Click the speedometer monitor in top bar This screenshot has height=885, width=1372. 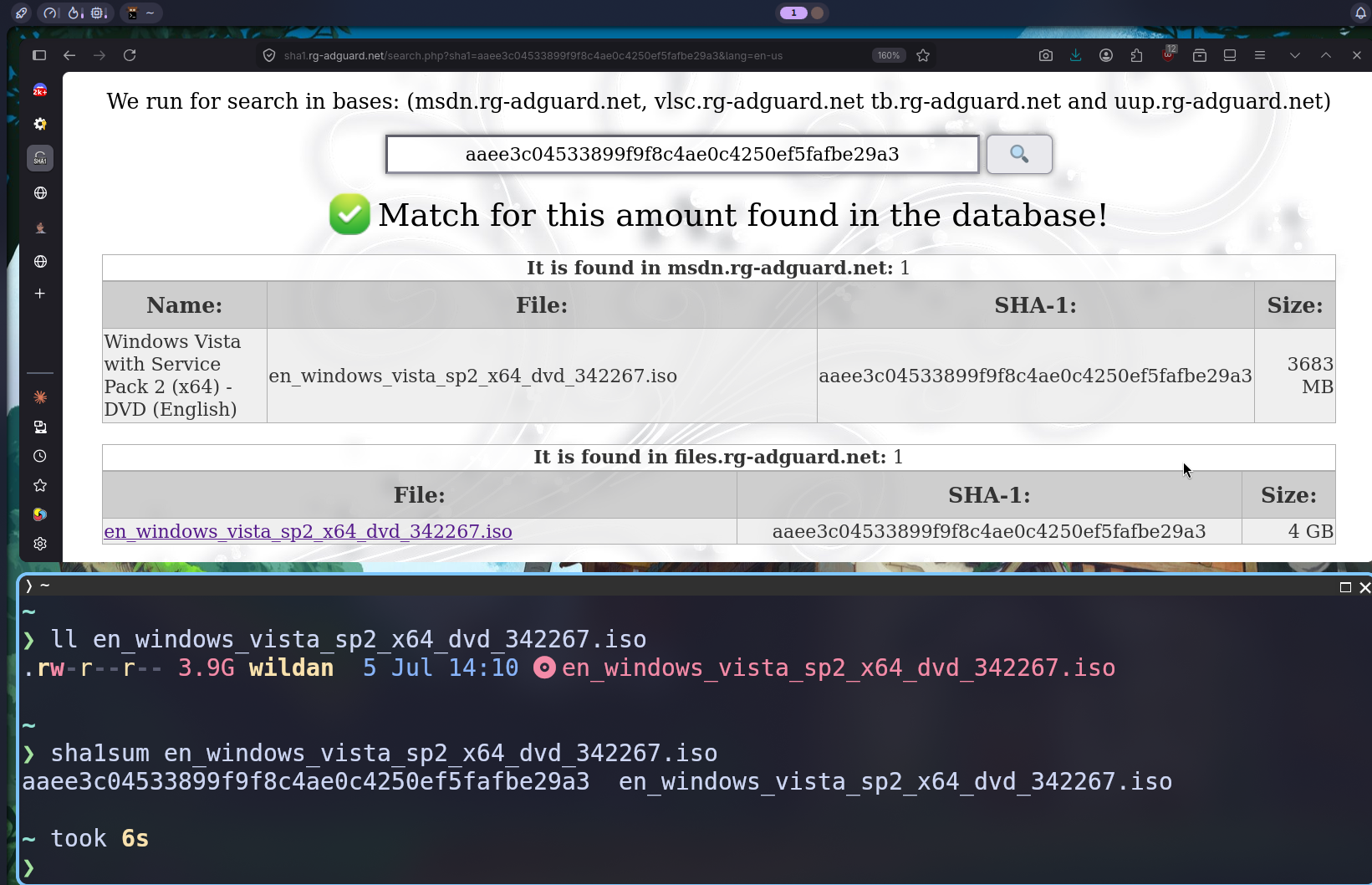(51, 13)
